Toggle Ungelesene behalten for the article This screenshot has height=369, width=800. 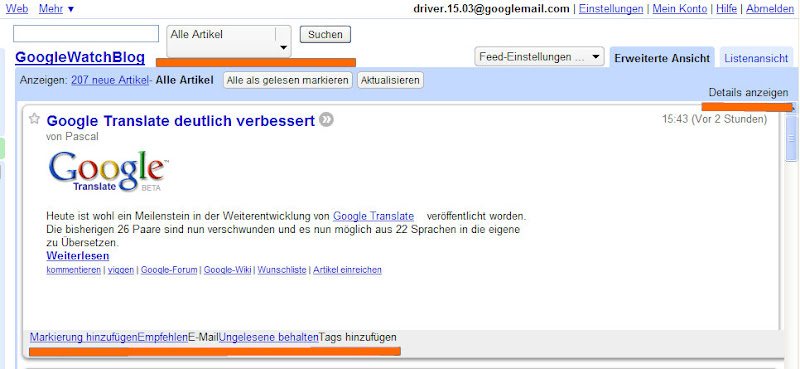(x=269, y=337)
